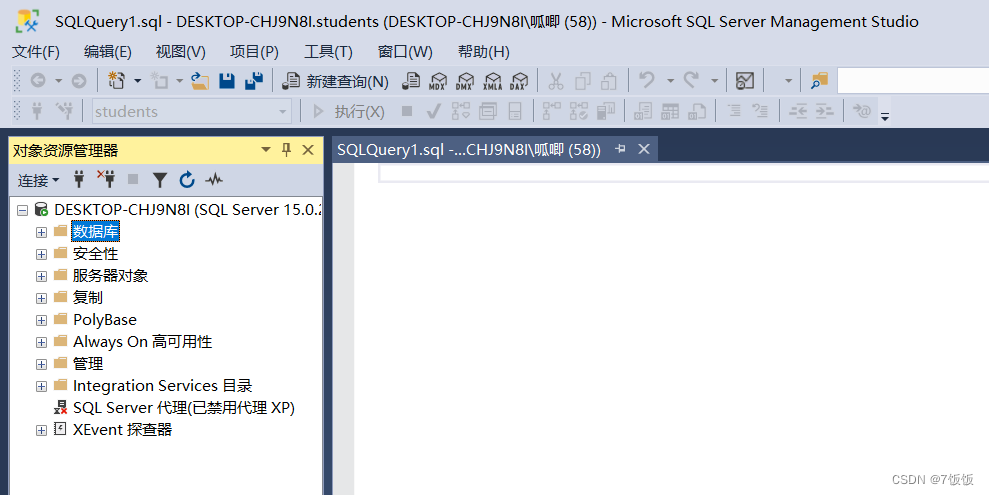Expand the PolyBase node
This screenshot has height=495, width=989.
(41, 320)
